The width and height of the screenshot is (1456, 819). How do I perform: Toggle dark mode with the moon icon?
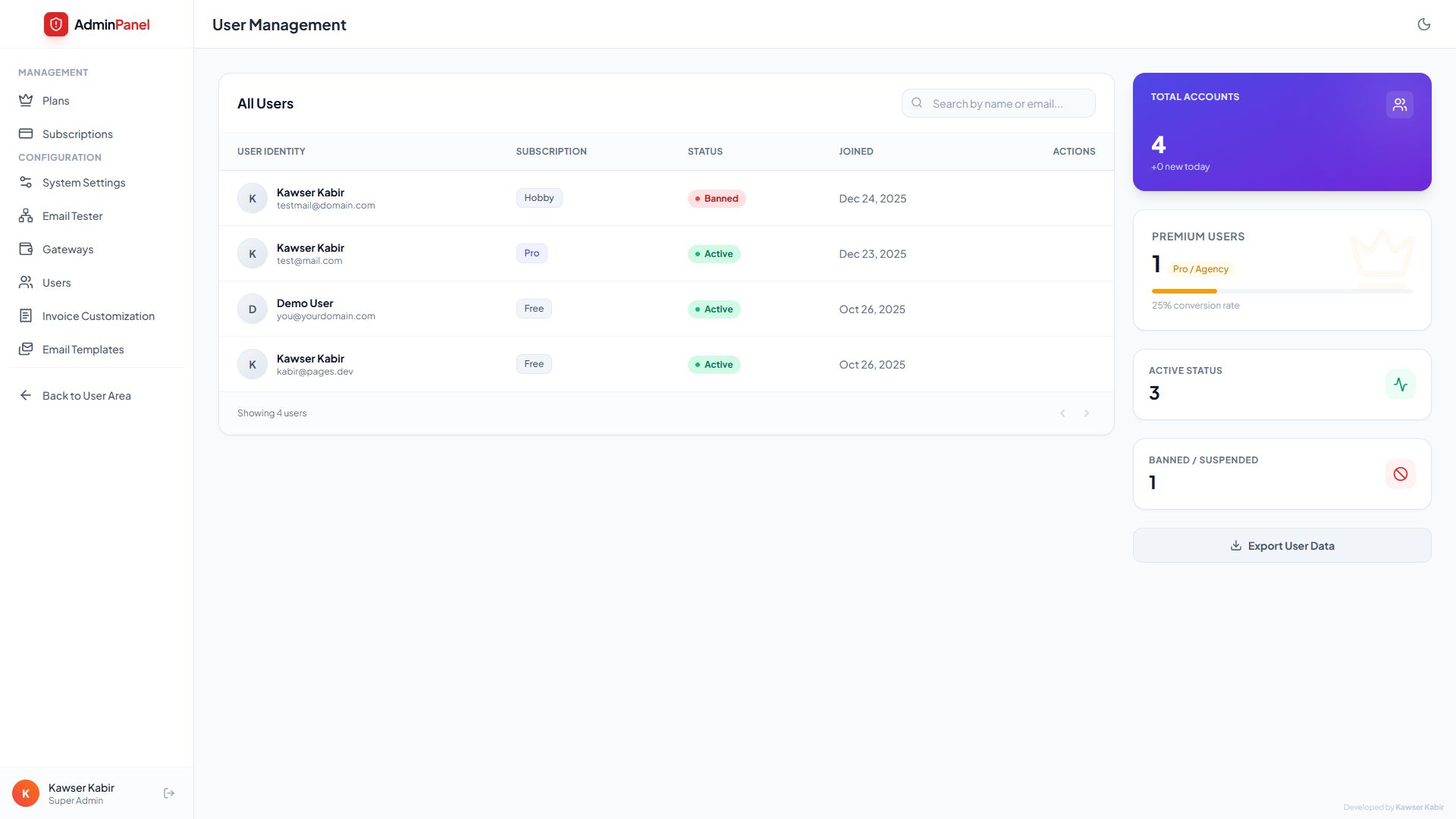pyautogui.click(x=1423, y=24)
